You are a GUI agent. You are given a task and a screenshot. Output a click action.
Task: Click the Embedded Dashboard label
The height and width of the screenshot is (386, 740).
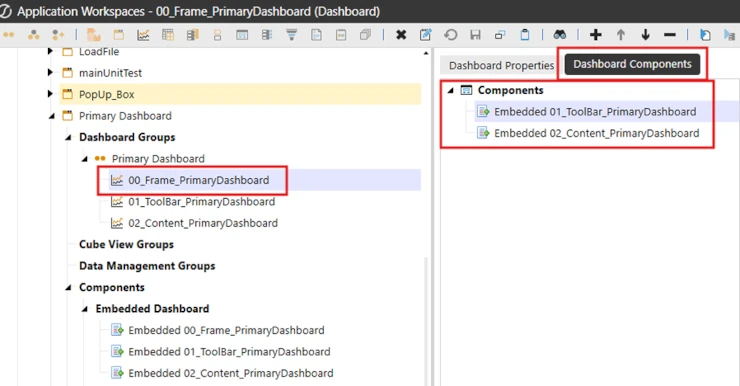tap(152, 309)
